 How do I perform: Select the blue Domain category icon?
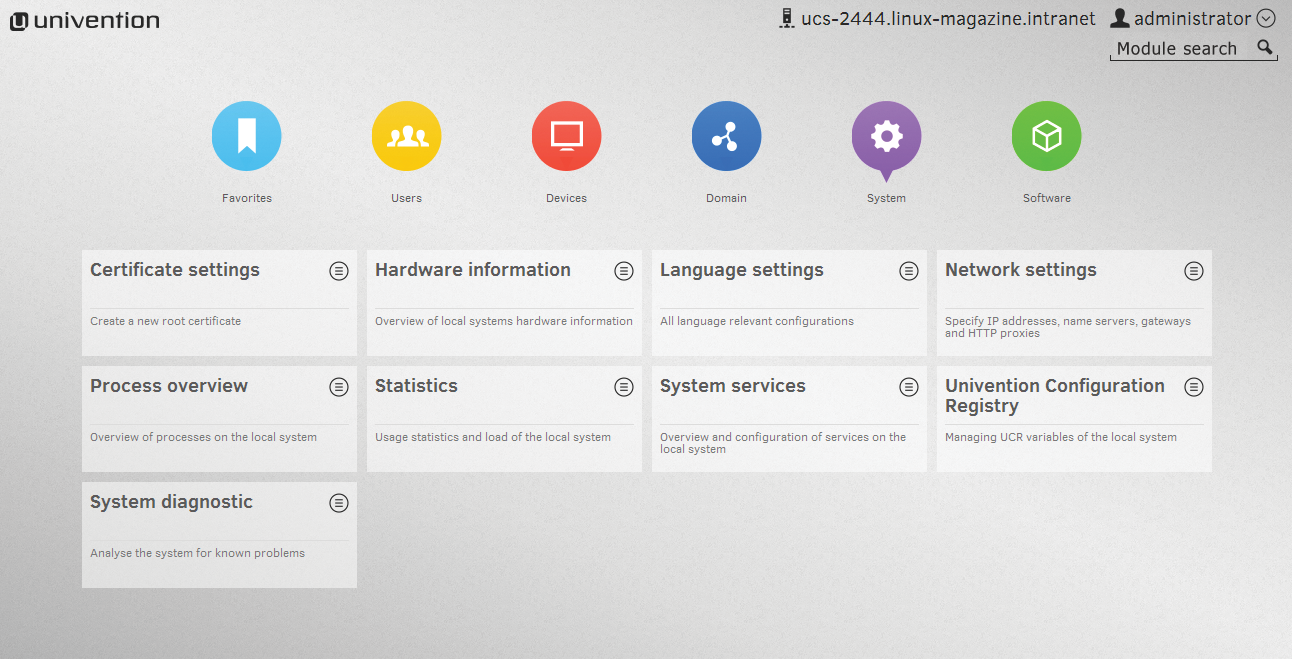(726, 136)
